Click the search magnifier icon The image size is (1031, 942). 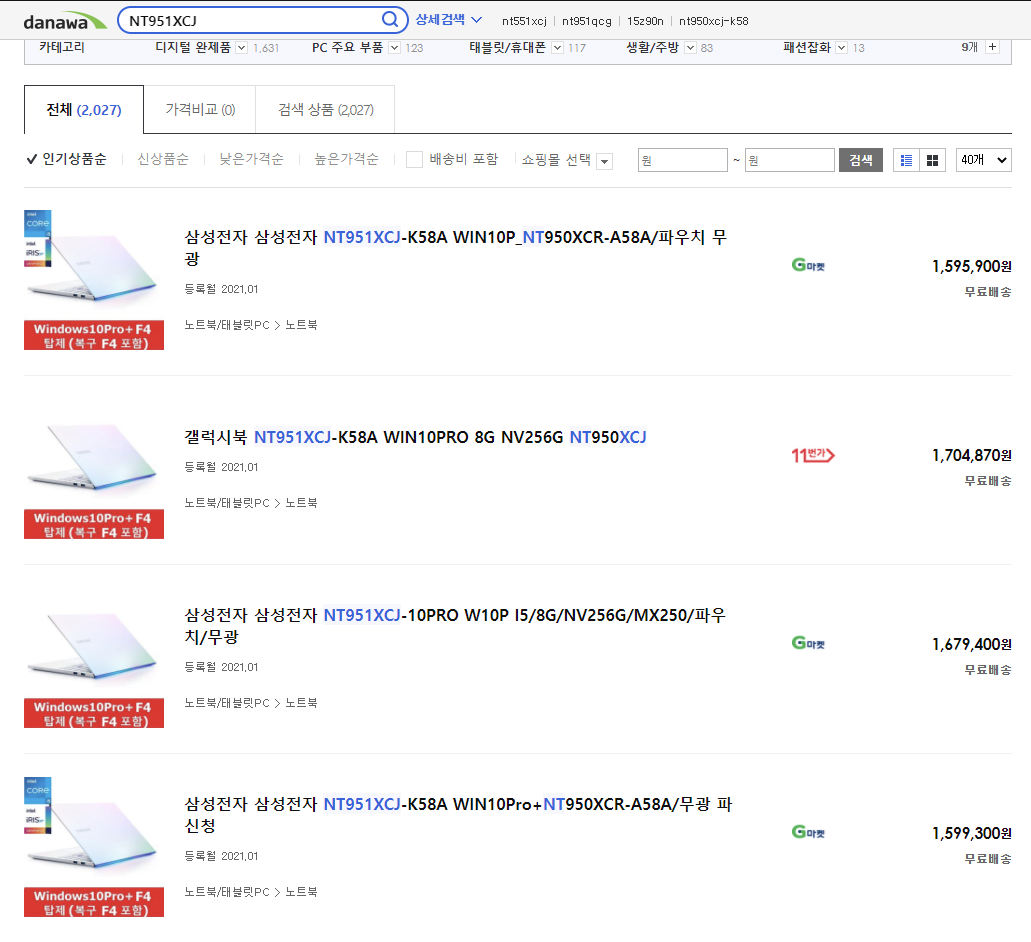(390, 20)
